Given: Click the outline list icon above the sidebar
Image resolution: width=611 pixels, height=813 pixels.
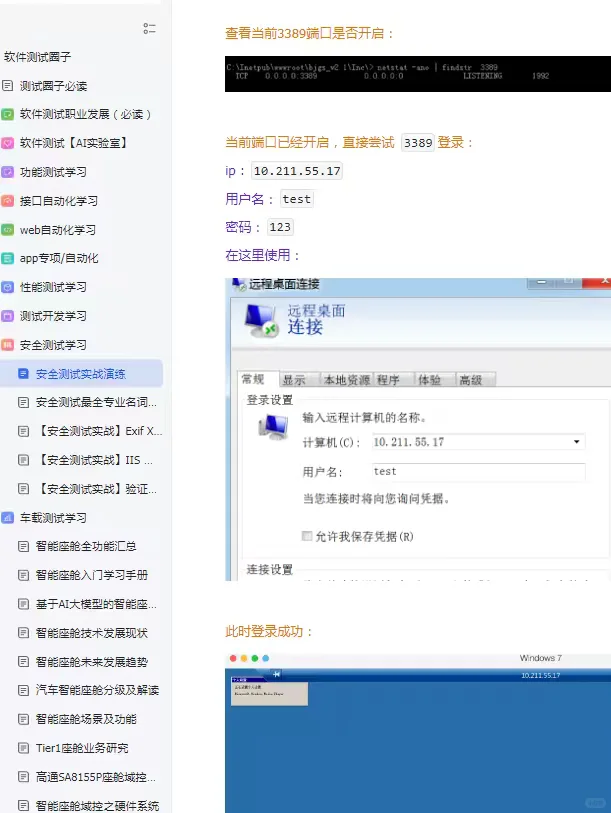Looking at the screenshot, I should point(149,29).
